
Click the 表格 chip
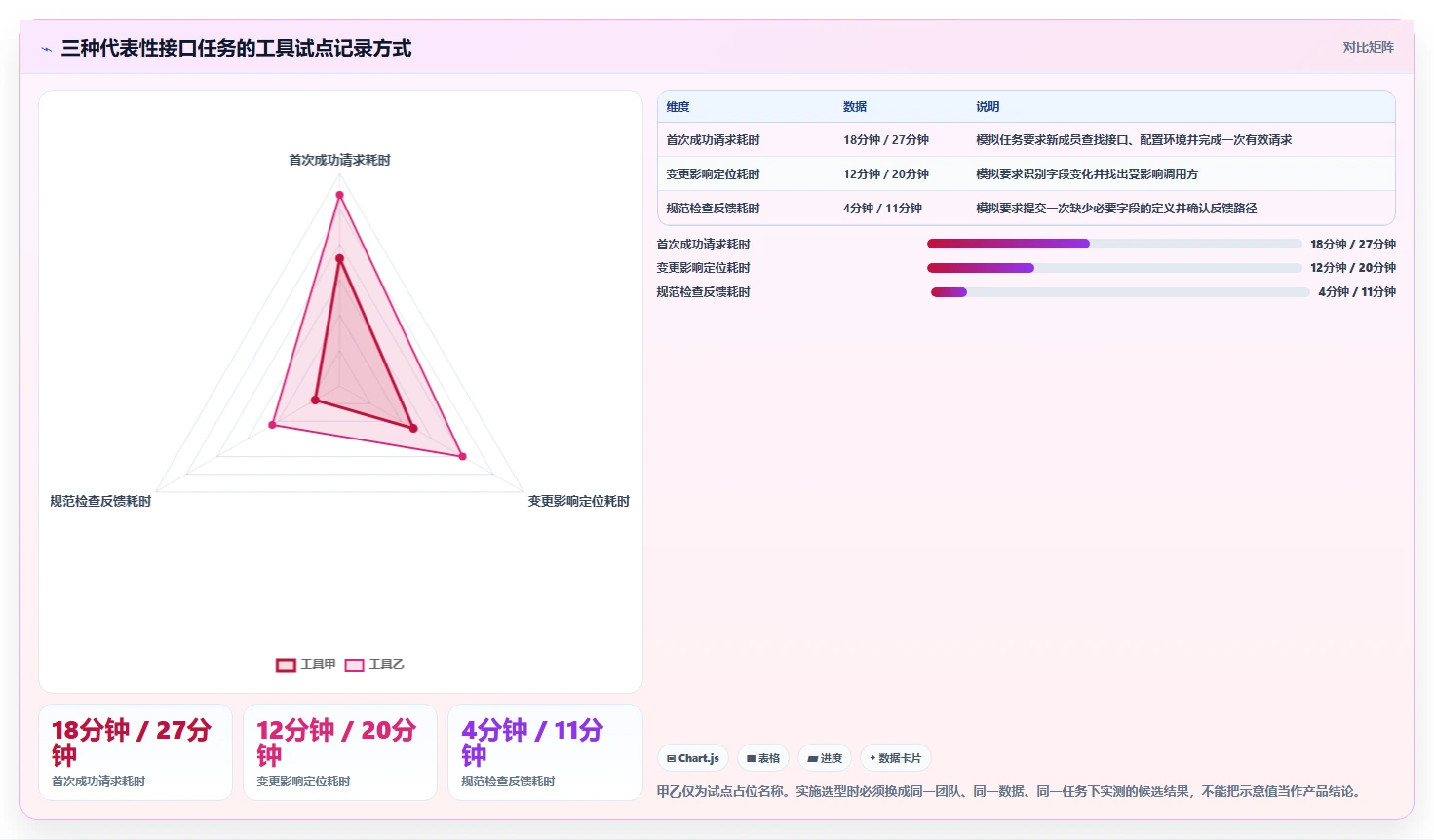point(763,758)
